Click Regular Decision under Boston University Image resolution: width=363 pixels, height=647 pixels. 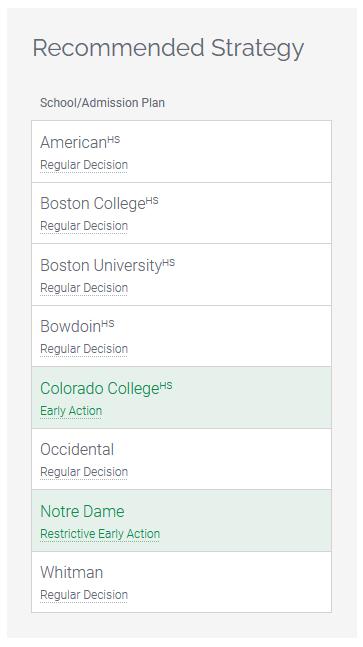coord(84,288)
